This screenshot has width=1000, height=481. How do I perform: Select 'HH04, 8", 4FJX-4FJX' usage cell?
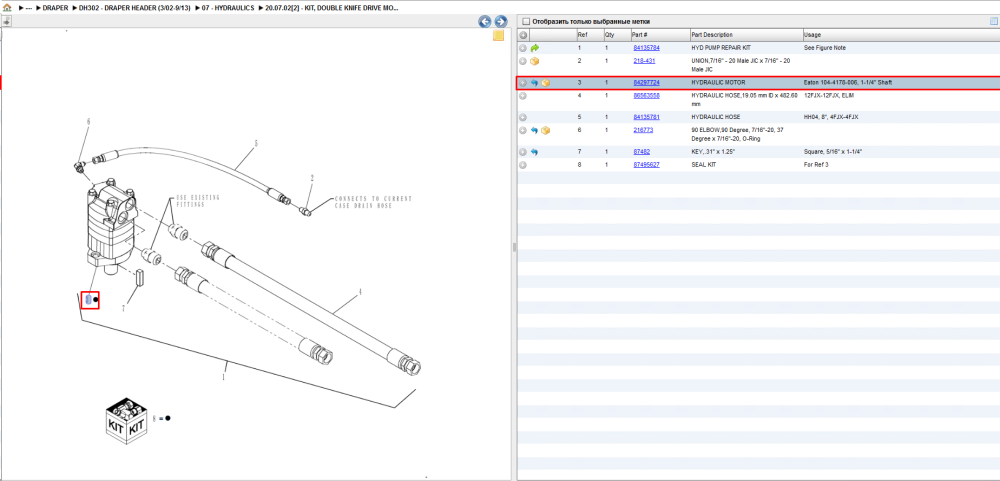click(830, 117)
